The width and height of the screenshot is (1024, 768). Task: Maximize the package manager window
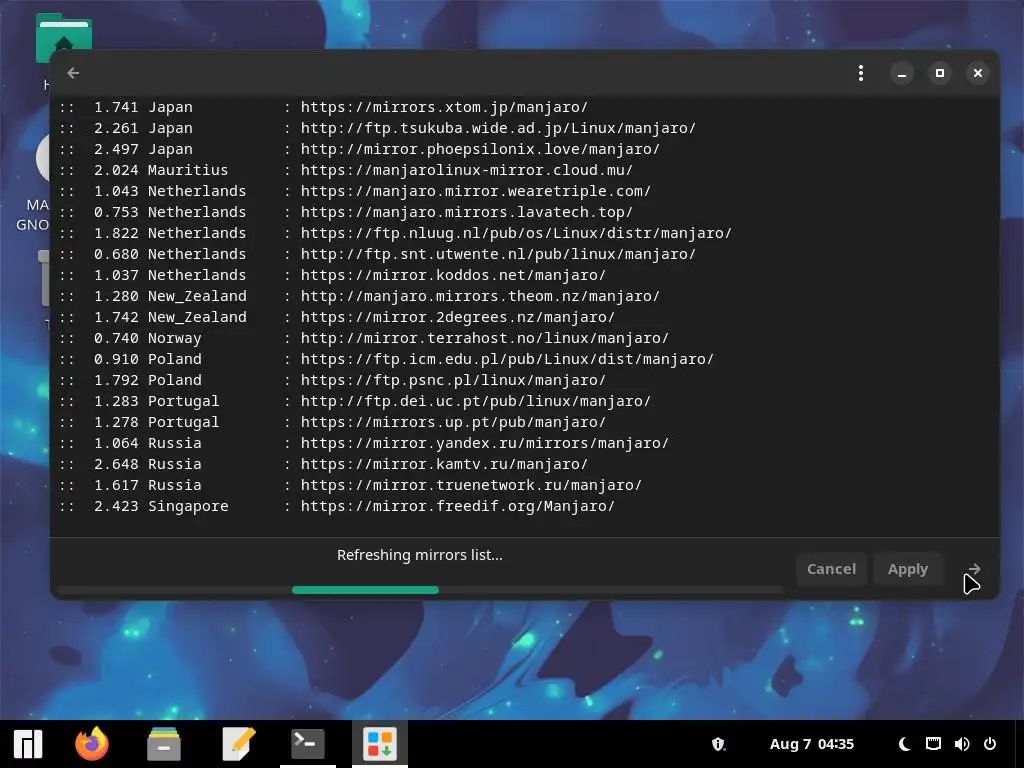pyautogui.click(x=940, y=73)
